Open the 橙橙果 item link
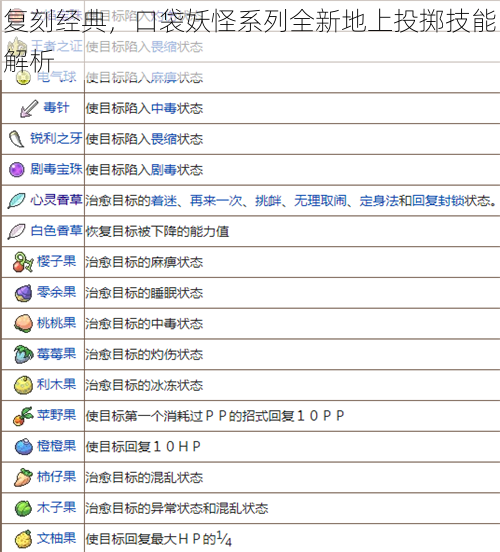 coord(57,446)
